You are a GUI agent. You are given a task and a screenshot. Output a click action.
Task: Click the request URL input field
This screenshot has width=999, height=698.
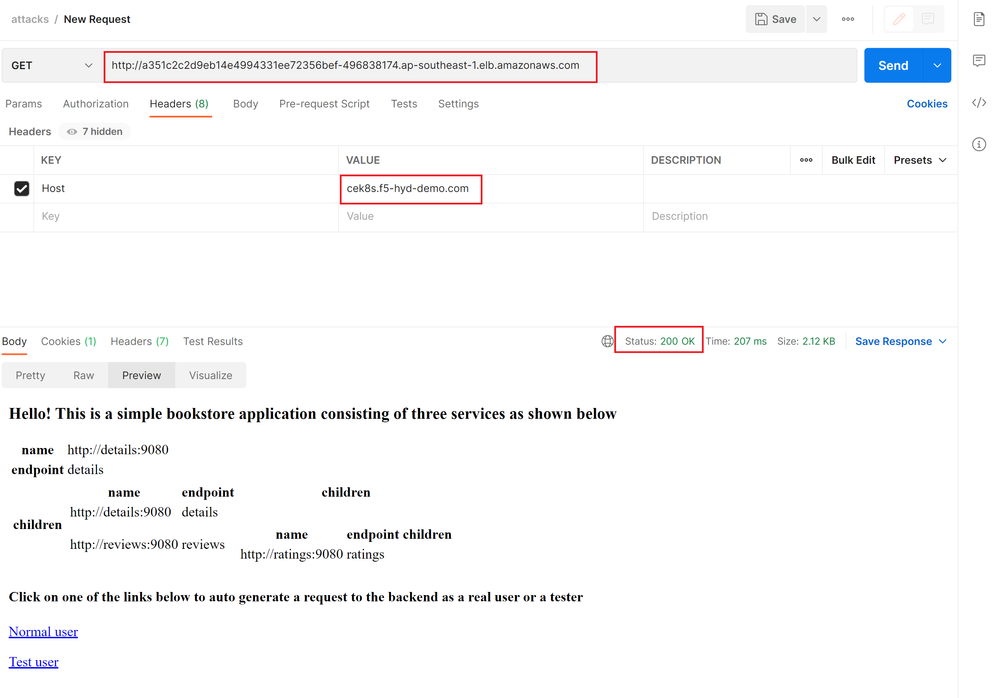pos(350,66)
